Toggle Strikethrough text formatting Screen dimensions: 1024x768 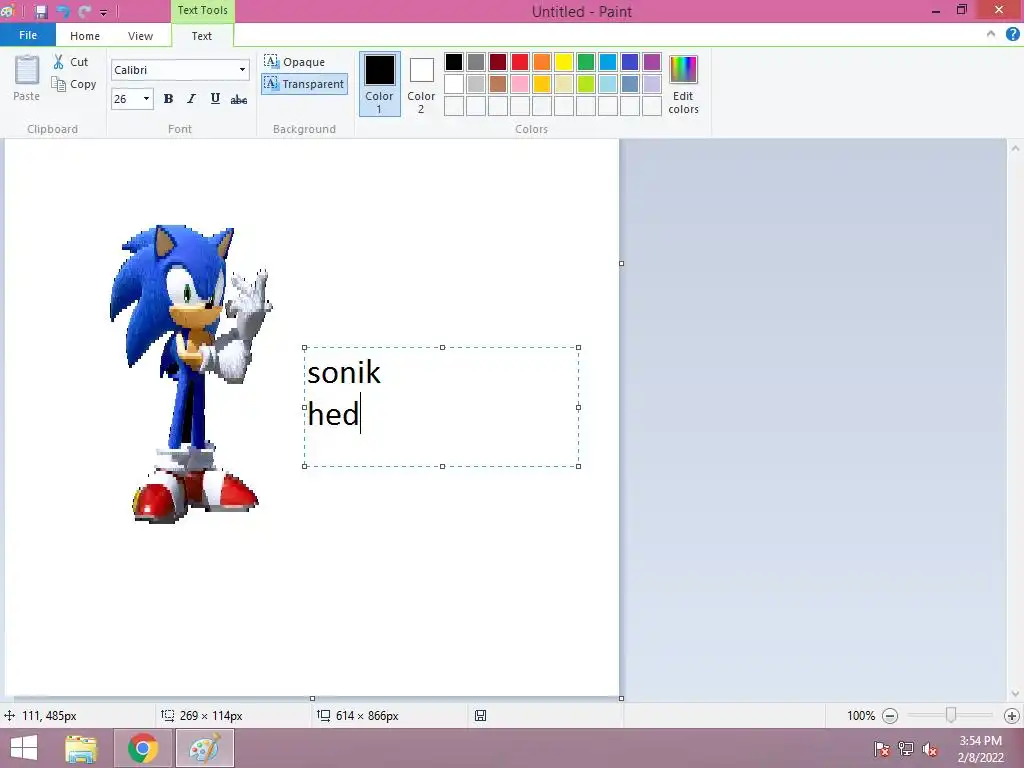click(x=238, y=99)
